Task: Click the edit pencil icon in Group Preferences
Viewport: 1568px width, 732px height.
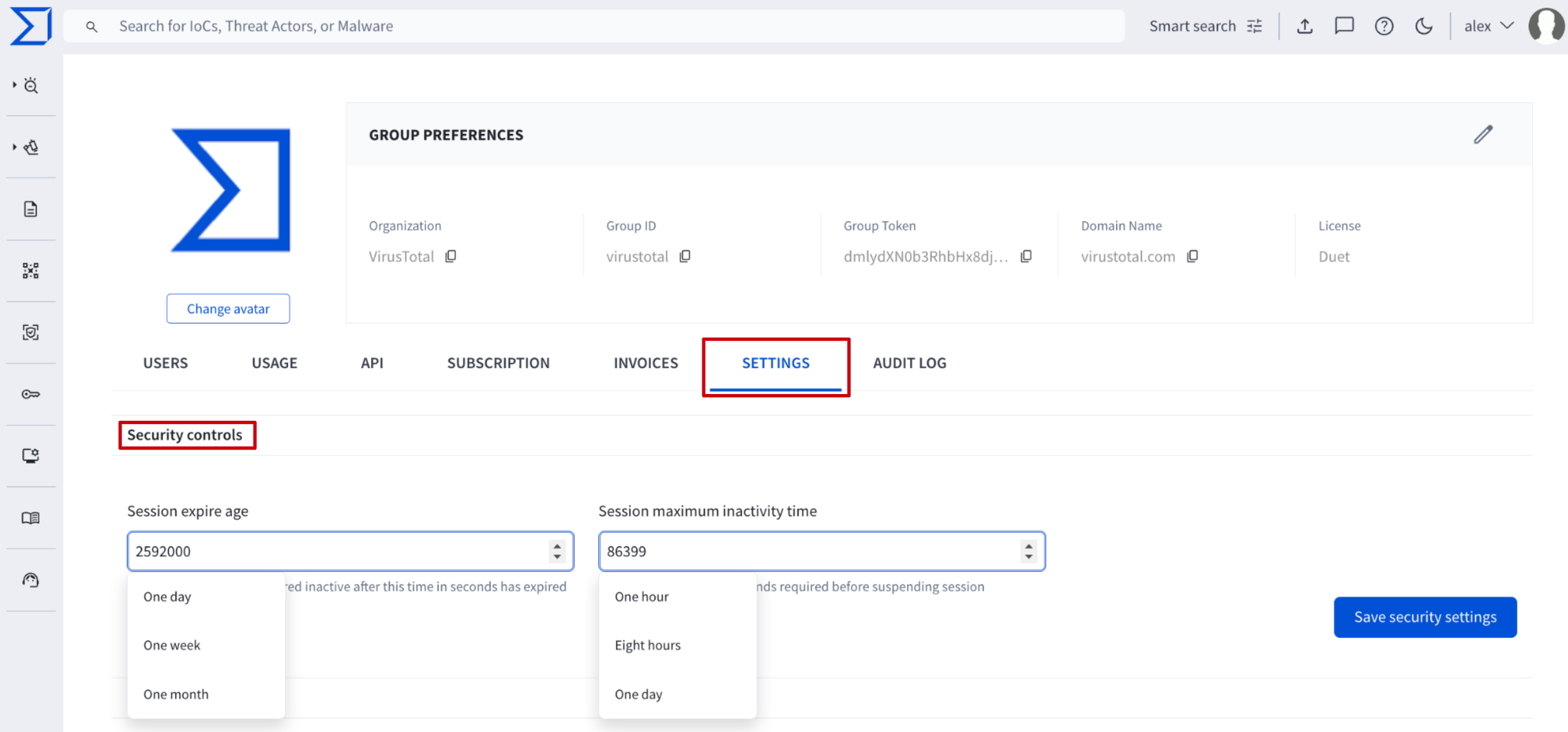Action: 1483,135
